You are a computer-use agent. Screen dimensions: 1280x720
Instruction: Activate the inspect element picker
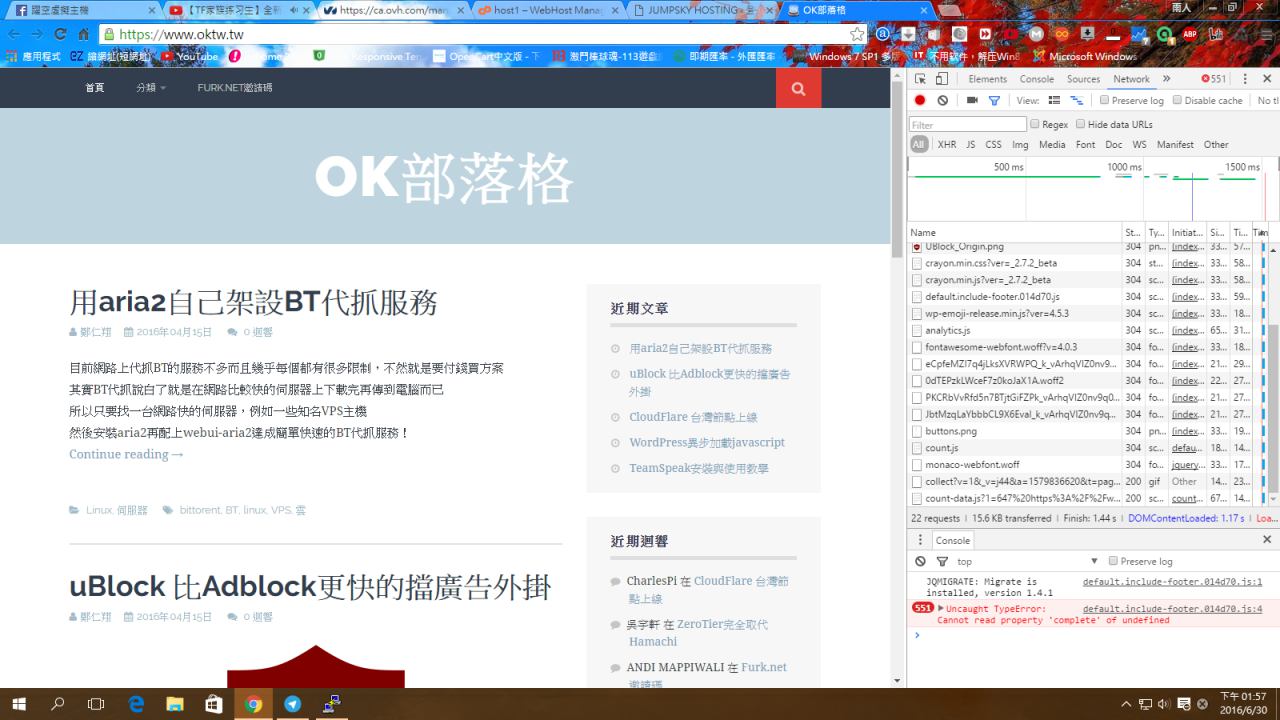click(920, 79)
